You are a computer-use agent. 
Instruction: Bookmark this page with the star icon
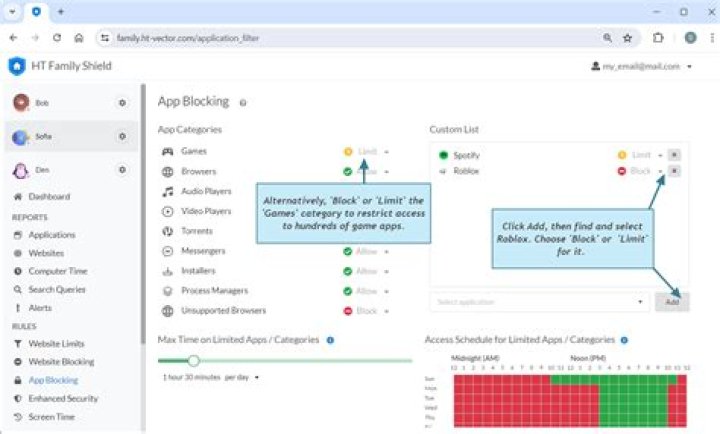tap(627, 38)
